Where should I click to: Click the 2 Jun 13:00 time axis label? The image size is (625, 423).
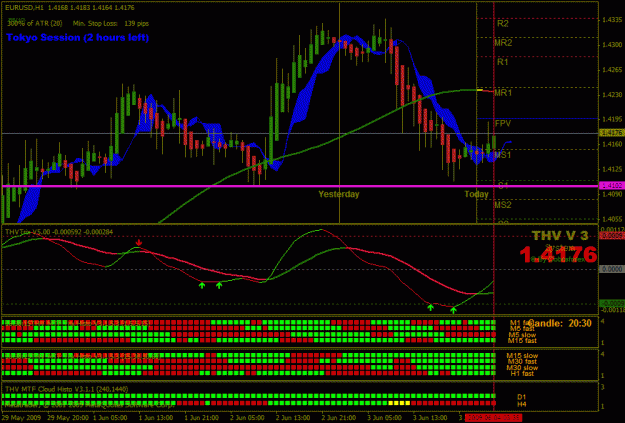pyautogui.click(x=293, y=417)
